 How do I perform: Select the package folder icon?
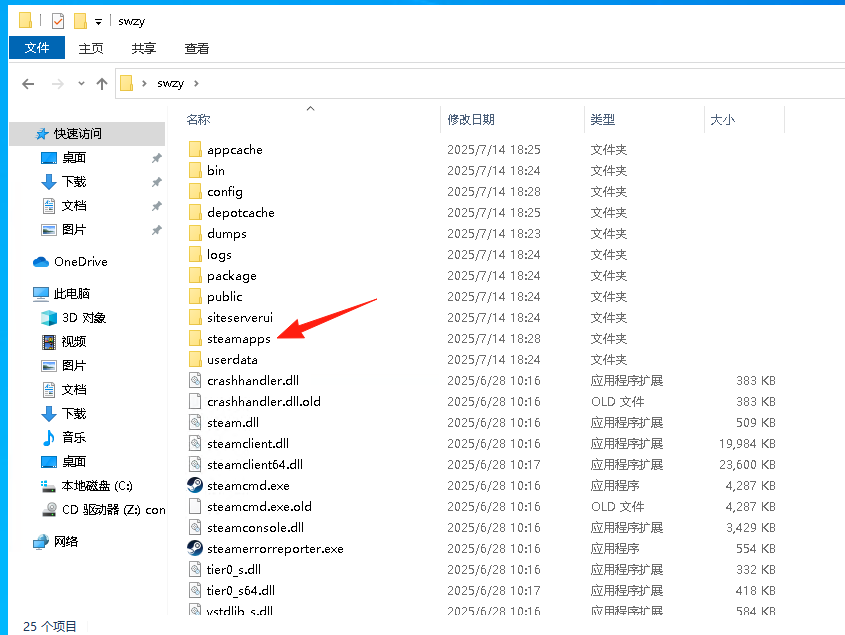tap(195, 275)
